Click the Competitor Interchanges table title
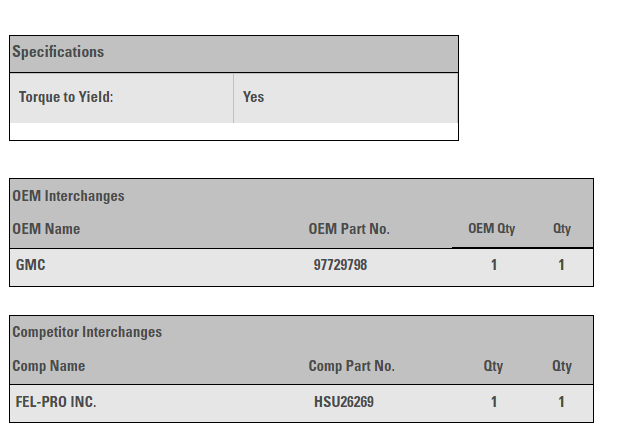Screen dimensions: 621x430 [x=87, y=332]
